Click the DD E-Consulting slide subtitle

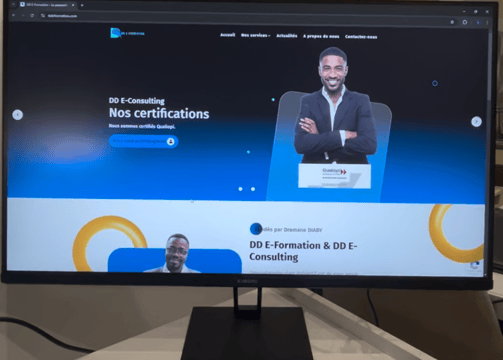point(137,101)
